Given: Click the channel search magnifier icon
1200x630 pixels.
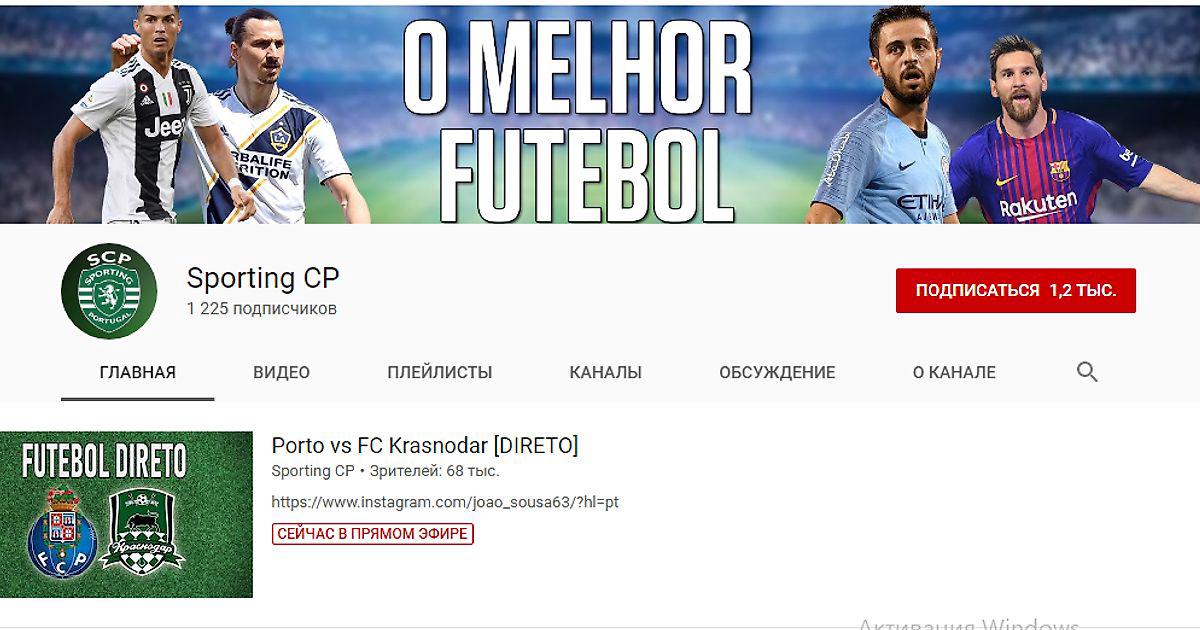Looking at the screenshot, I should coord(1087,372).
